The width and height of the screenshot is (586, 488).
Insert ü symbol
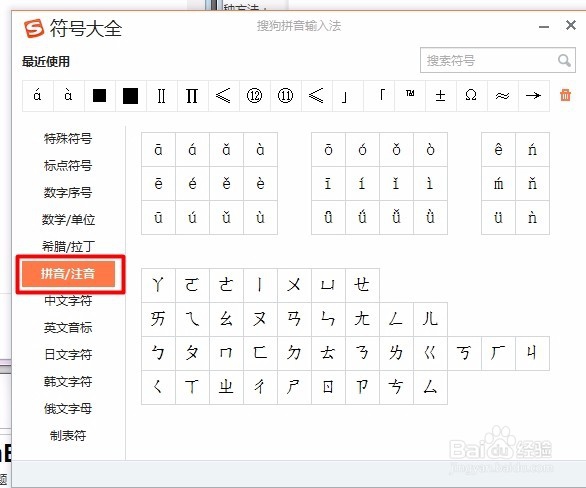click(499, 217)
